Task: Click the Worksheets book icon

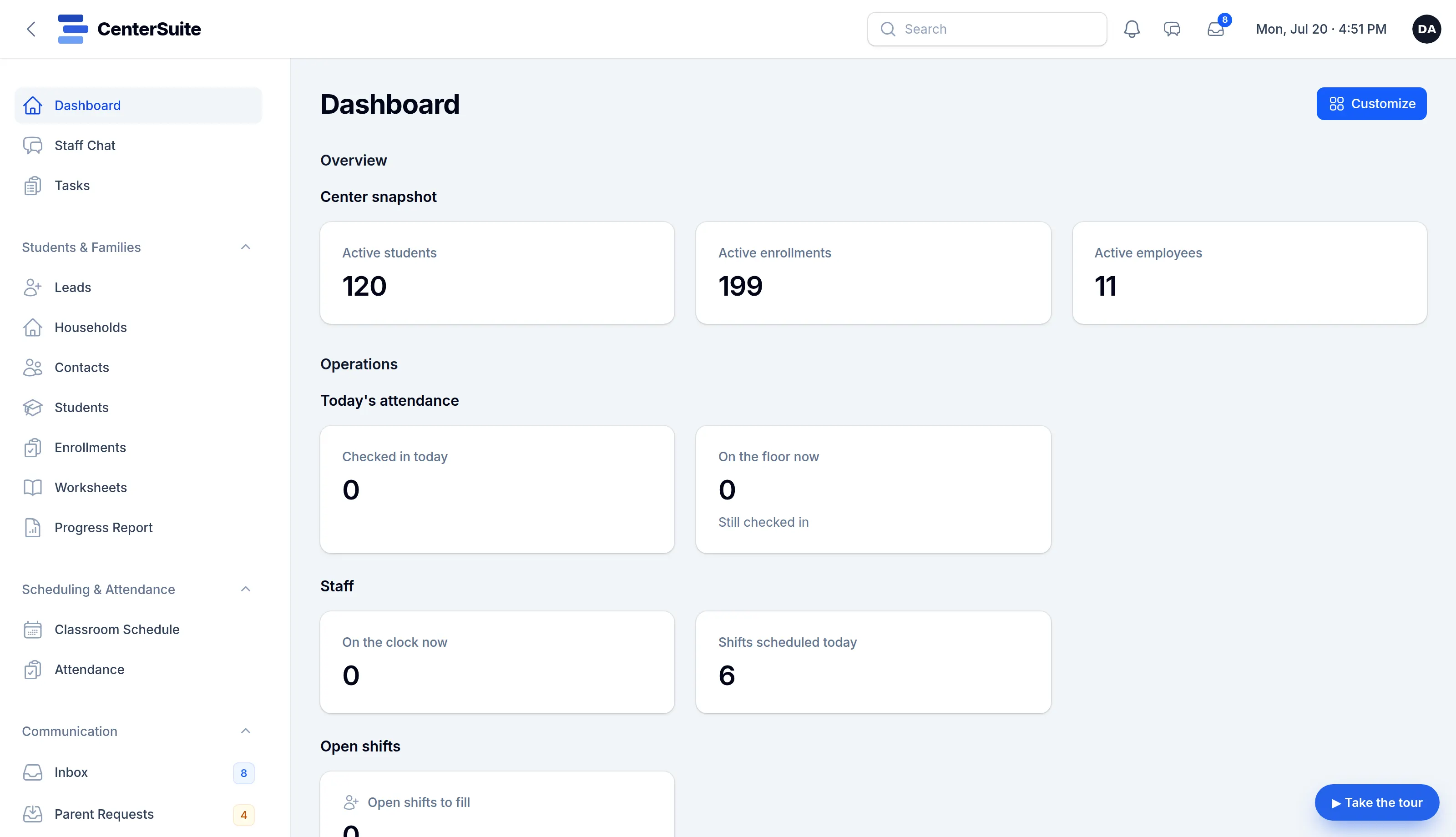Action: pos(33,488)
